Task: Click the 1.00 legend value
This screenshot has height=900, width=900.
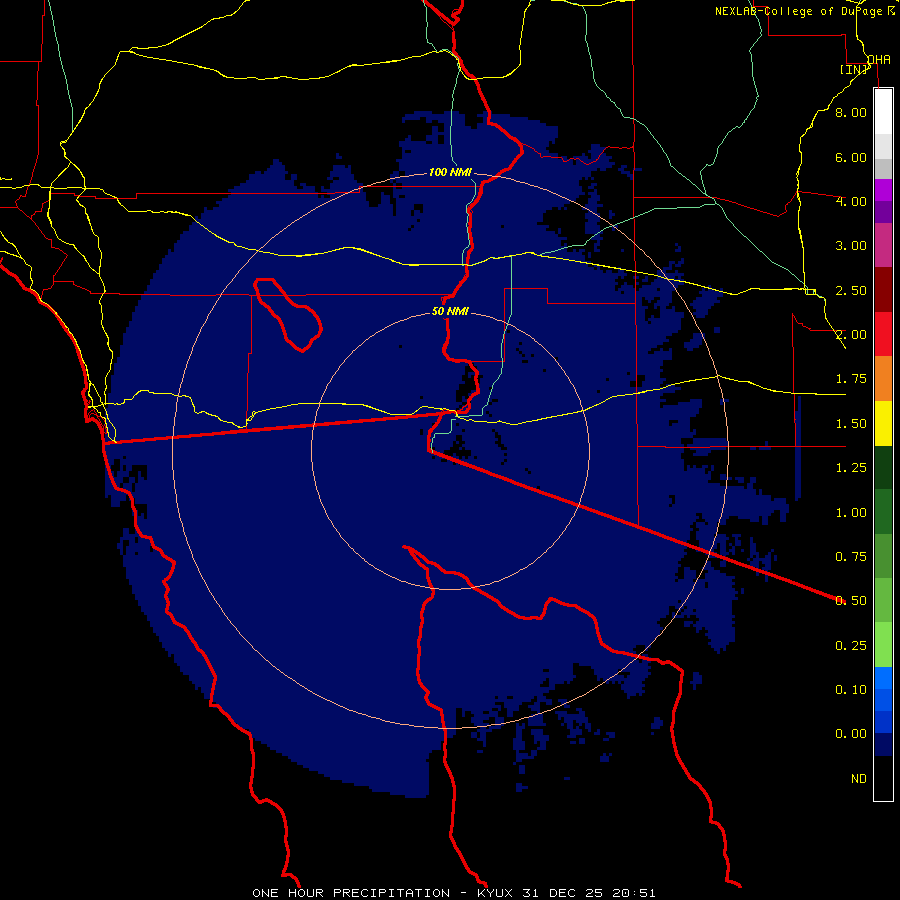Action: tap(851, 513)
